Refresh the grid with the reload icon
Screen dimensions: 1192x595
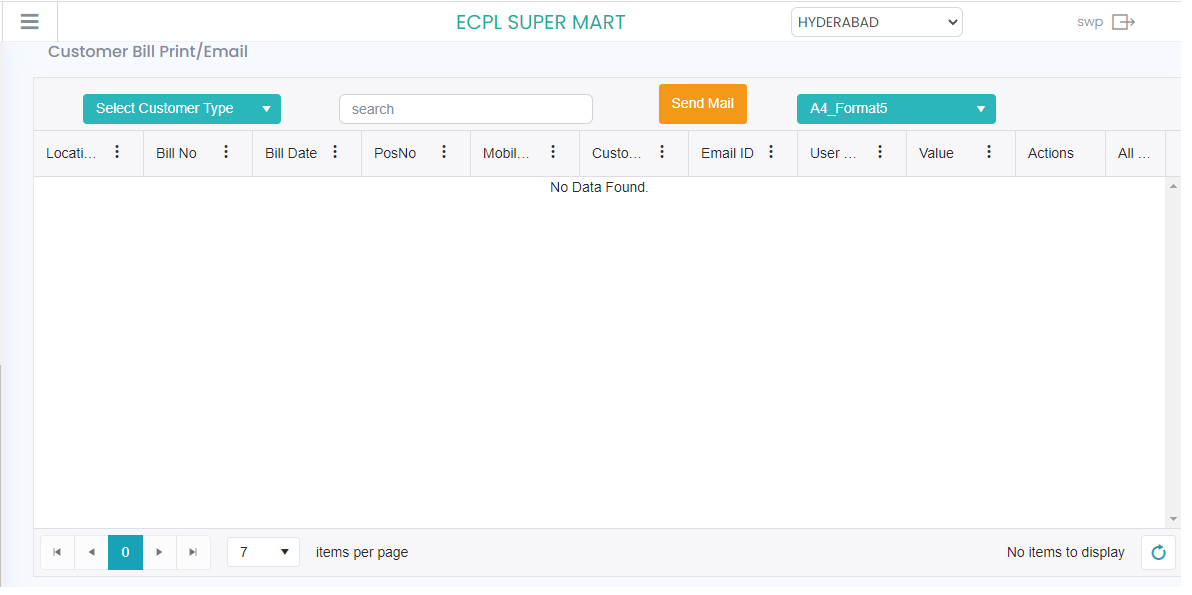click(x=1158, y=553)
